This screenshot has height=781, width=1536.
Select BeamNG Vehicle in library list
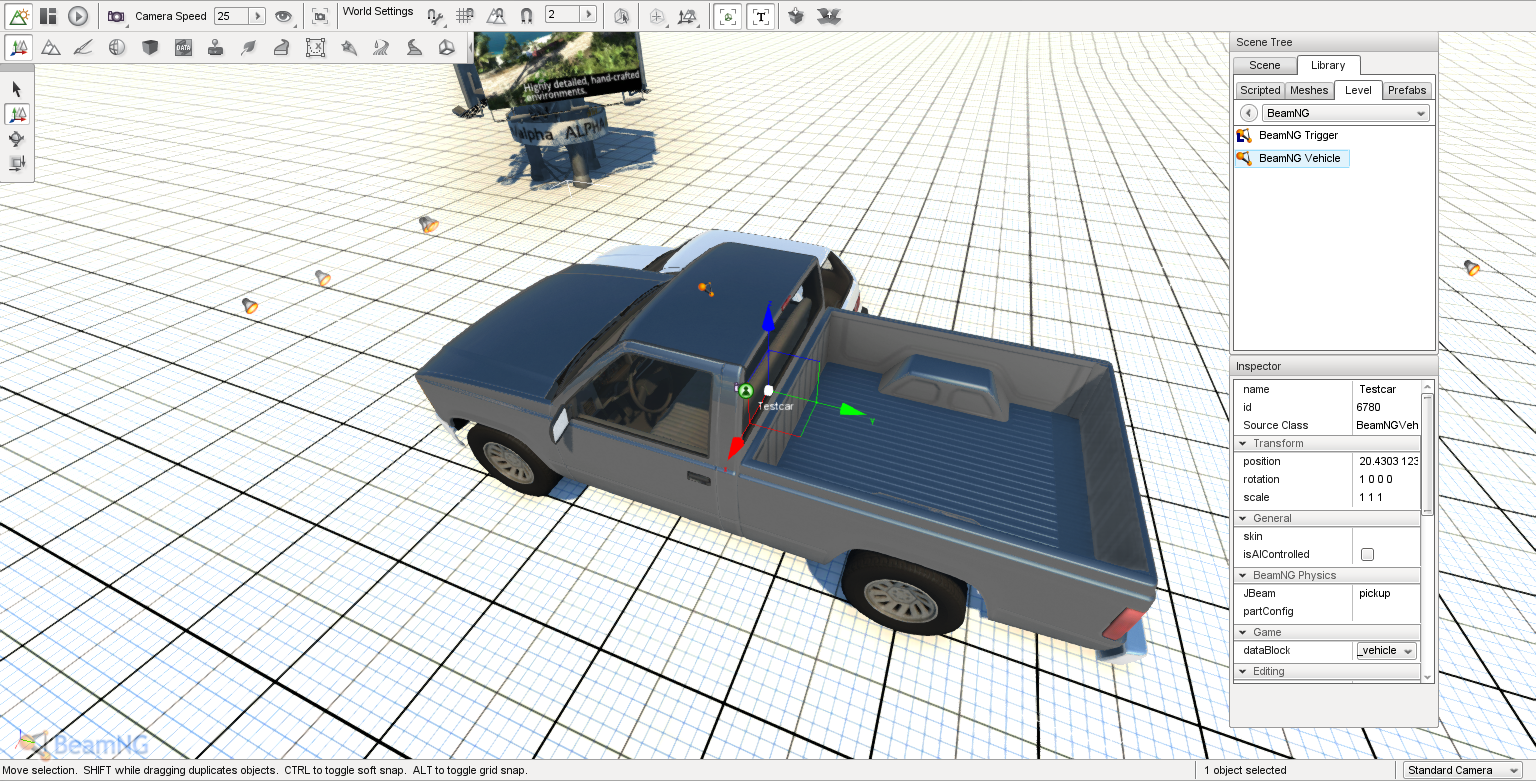[x=1292, y=158]
